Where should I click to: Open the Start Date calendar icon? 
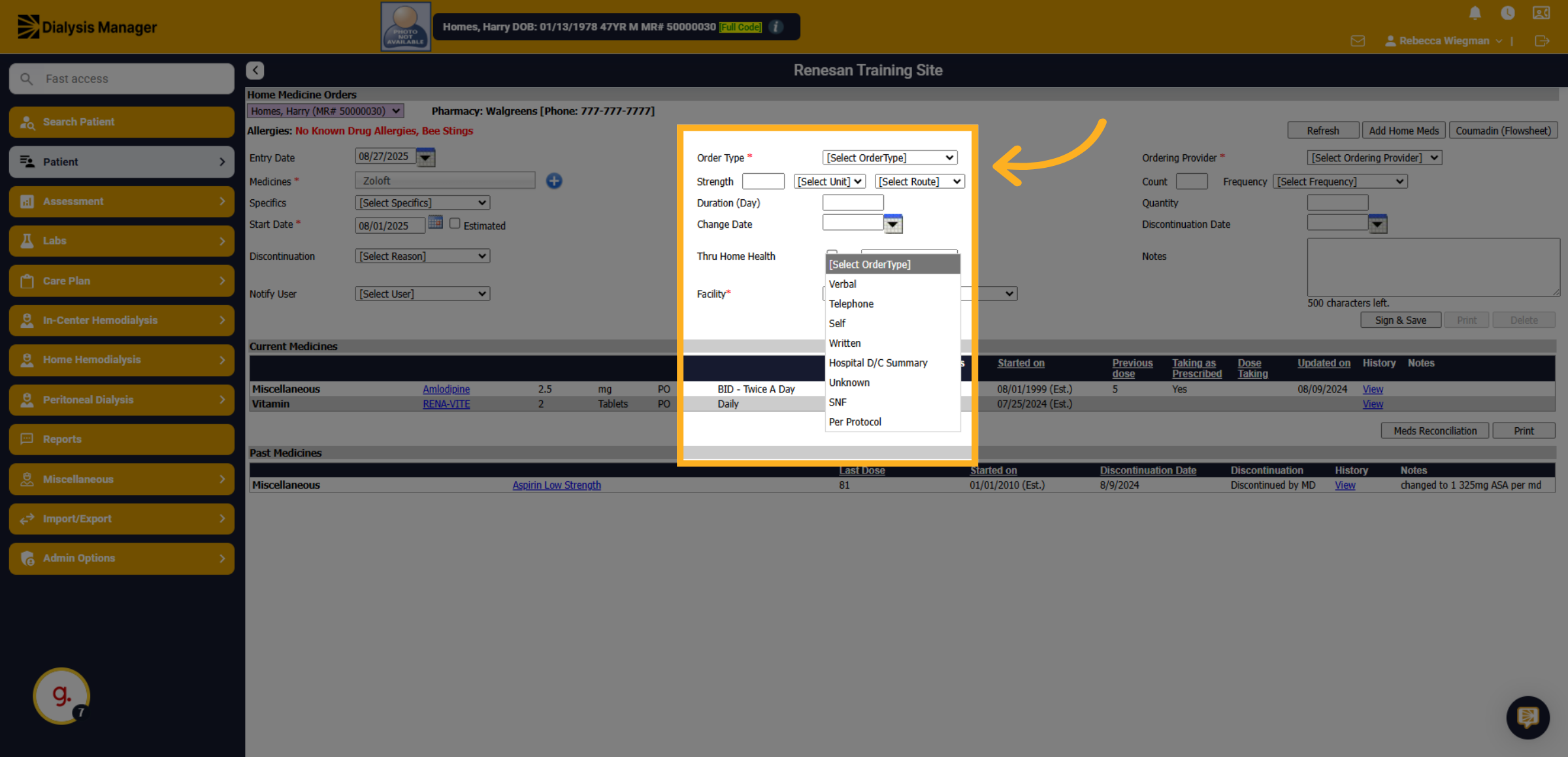(x=435, y=223)
